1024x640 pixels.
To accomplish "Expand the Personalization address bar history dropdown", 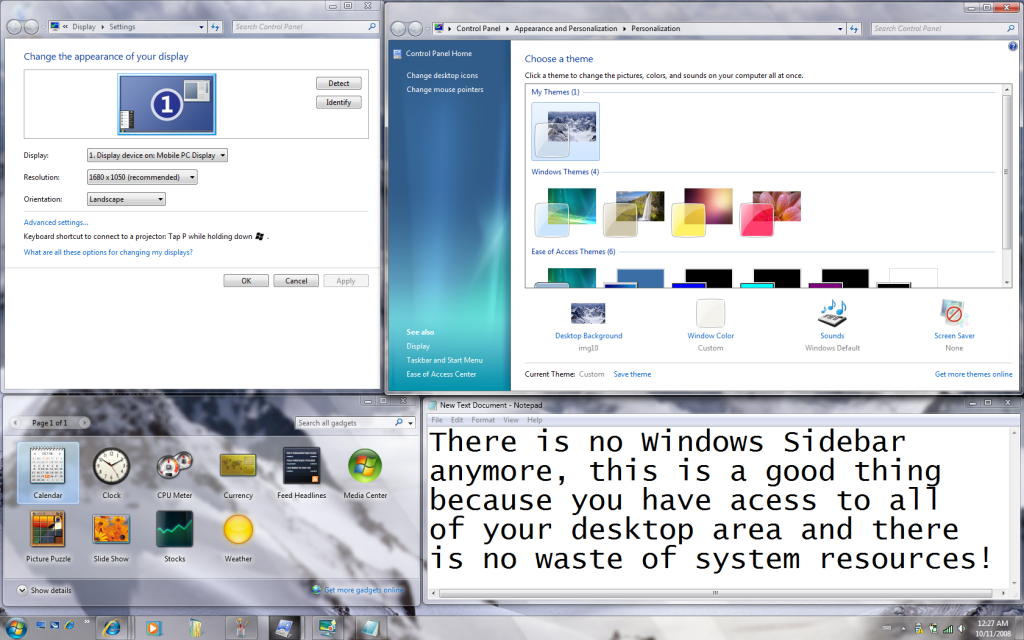I will coord(840,29).
